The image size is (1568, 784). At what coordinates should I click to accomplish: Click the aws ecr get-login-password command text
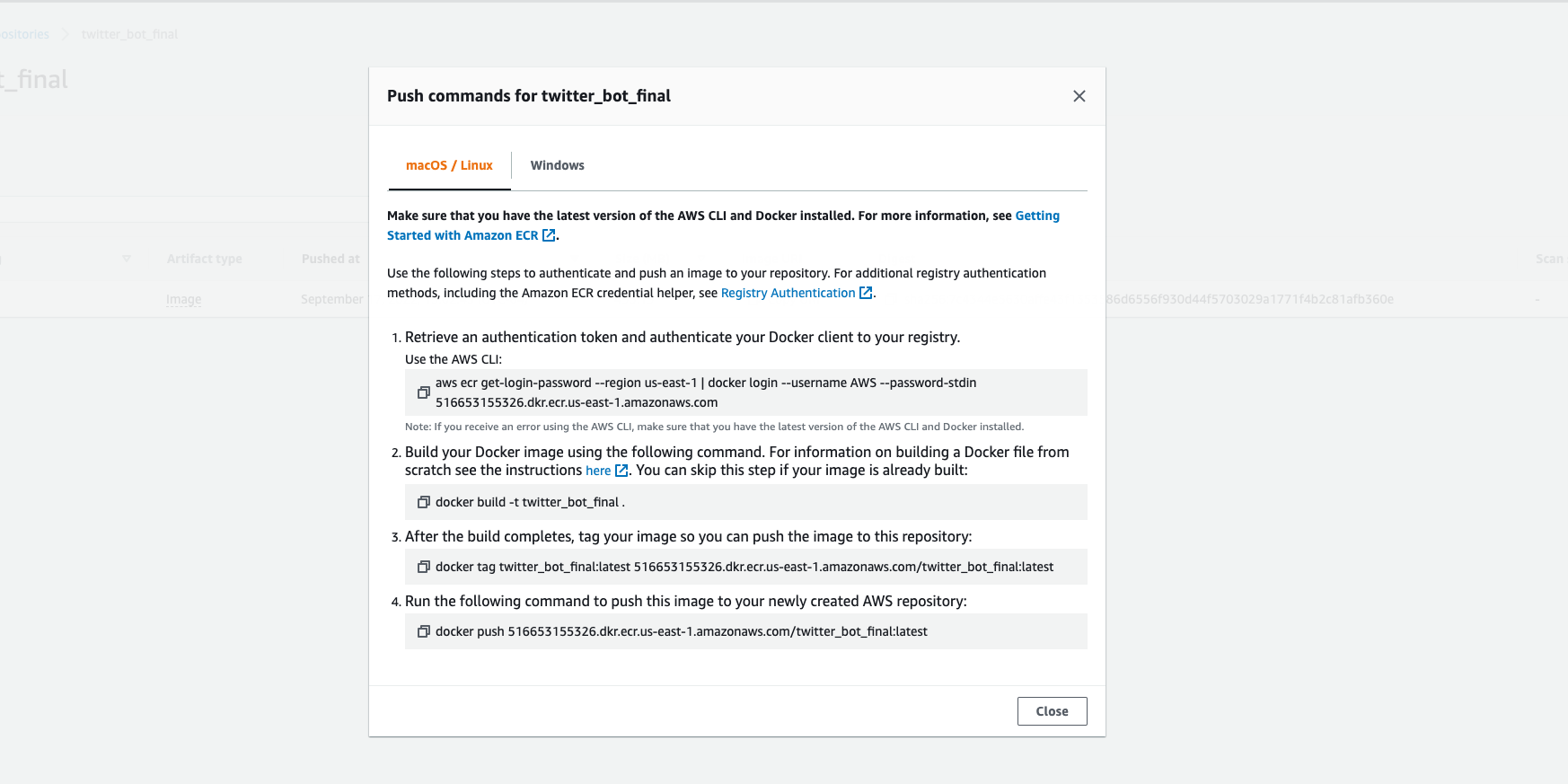coord(706,392)
